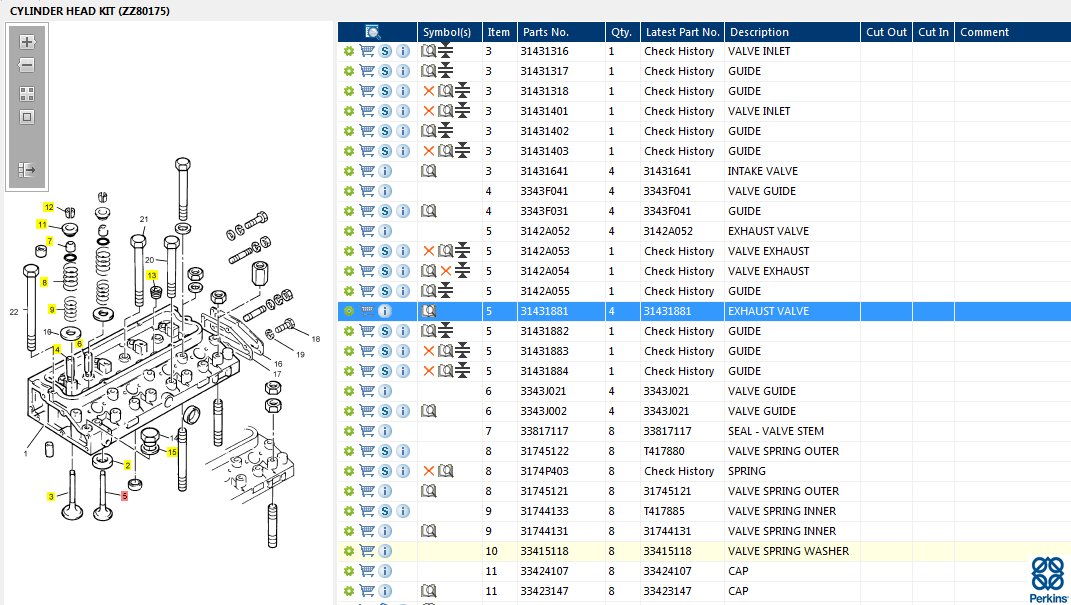This screenshot has width=1071, height=605.
Task: Click latest part number T417880
Action: [666, 451]
